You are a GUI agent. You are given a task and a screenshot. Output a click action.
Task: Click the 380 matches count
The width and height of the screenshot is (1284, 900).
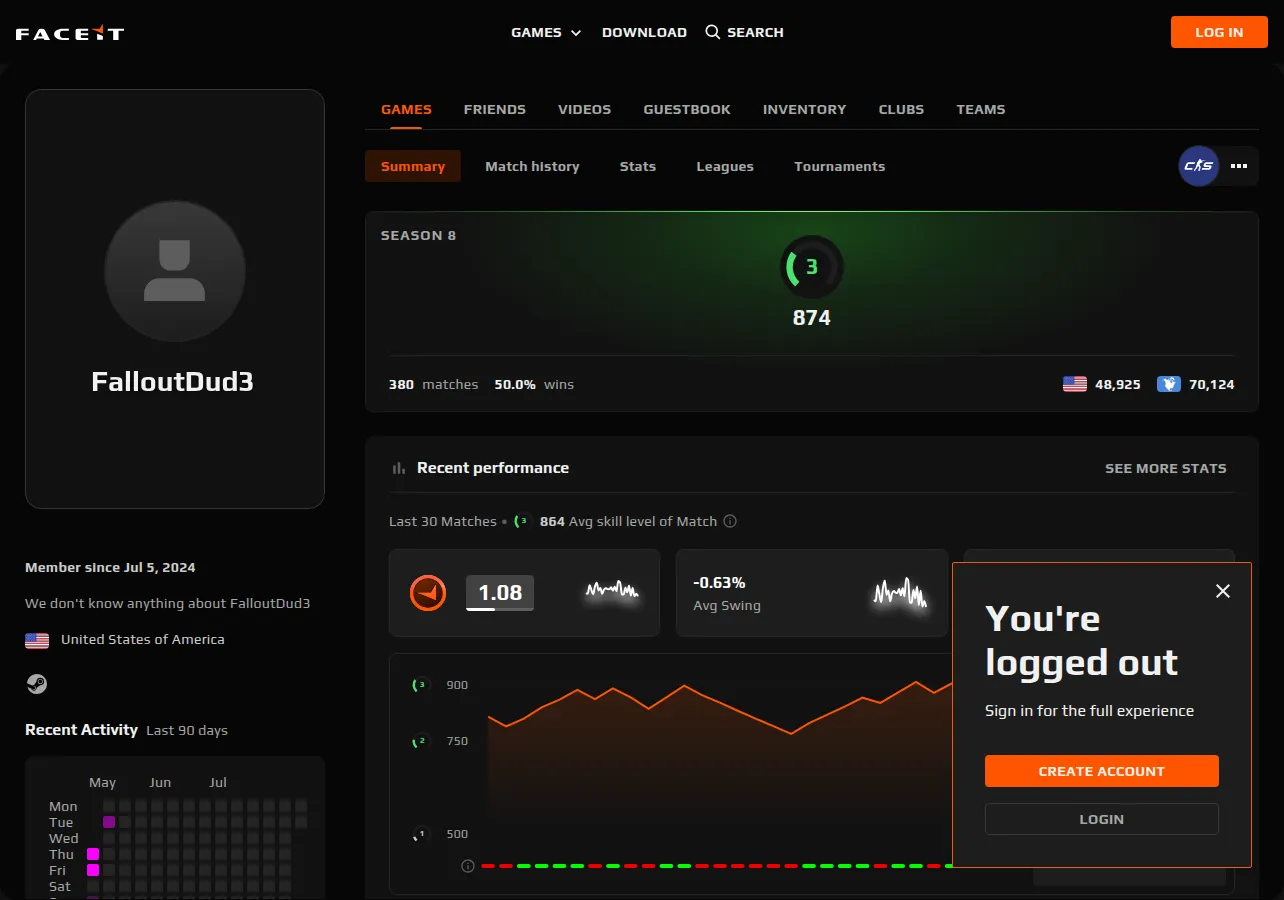point(433,384)
